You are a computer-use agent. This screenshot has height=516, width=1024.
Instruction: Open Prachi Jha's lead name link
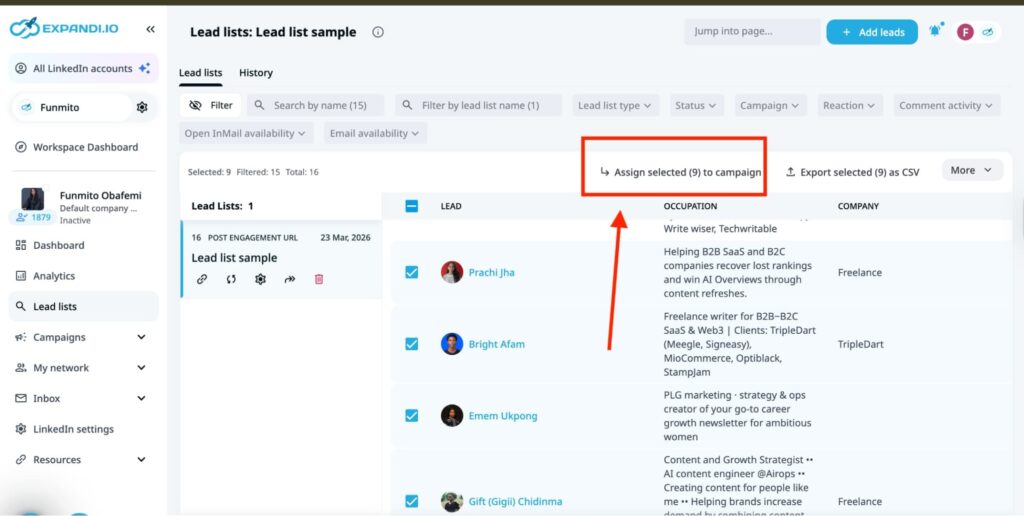point(492,272)
